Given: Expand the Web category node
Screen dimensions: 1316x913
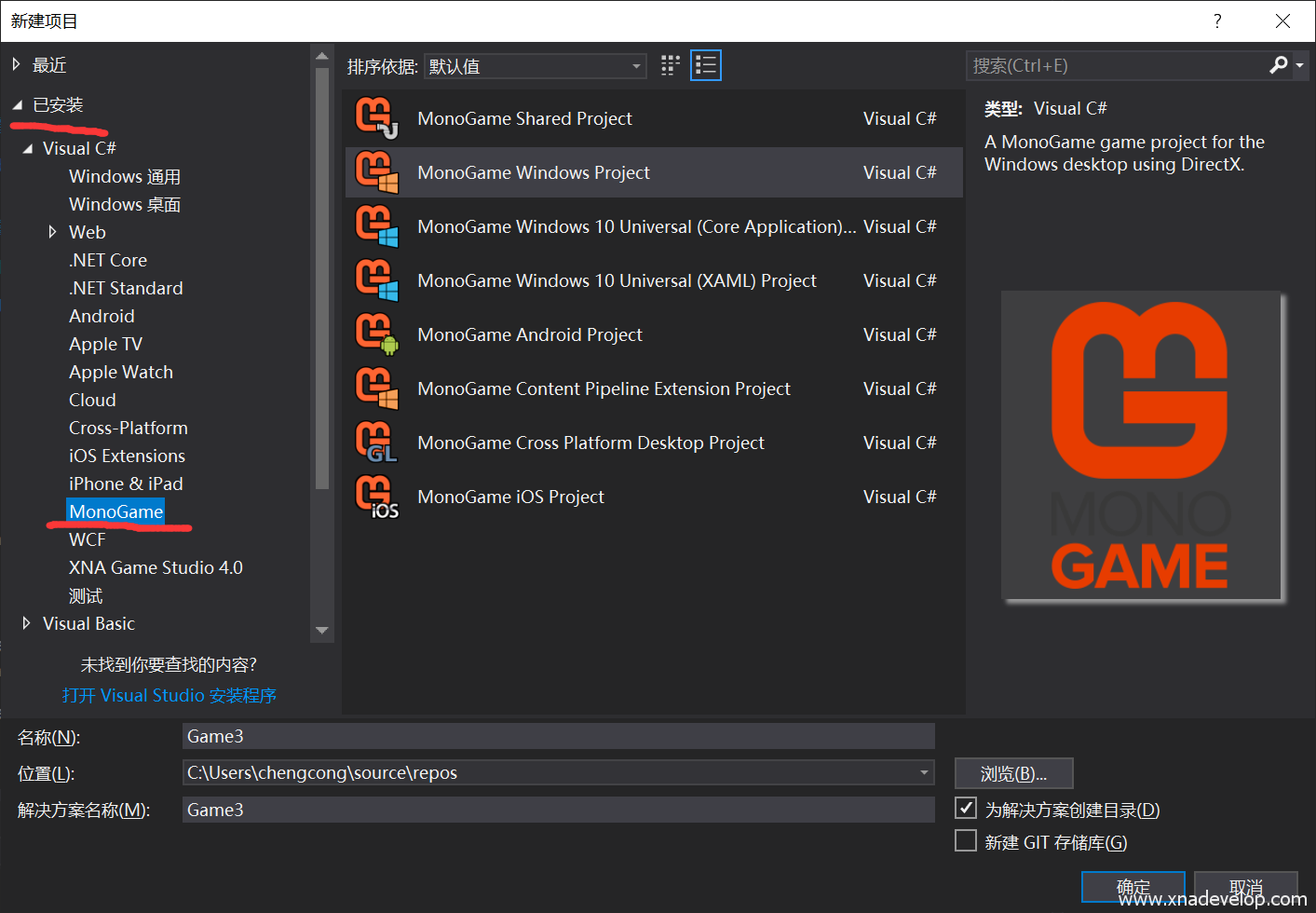Looking at the screenshot, I should click(x=52, y=232).
